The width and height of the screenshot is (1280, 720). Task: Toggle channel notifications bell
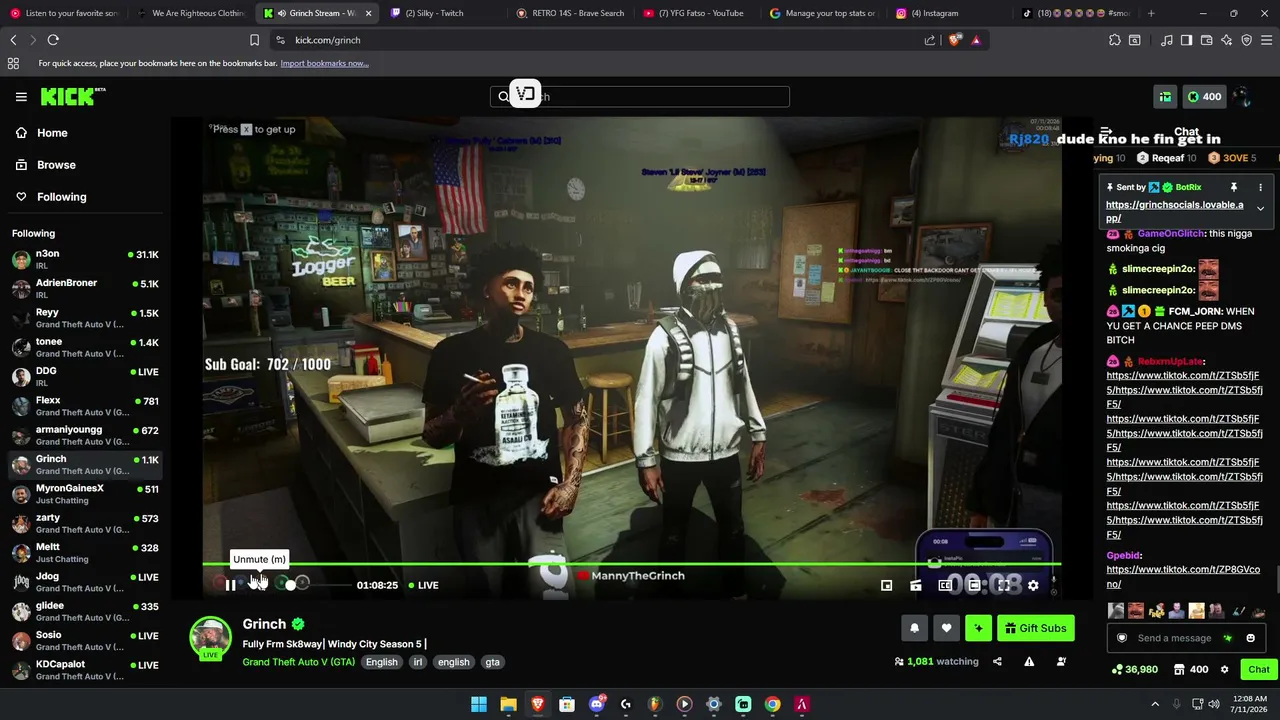pos(914,628)
